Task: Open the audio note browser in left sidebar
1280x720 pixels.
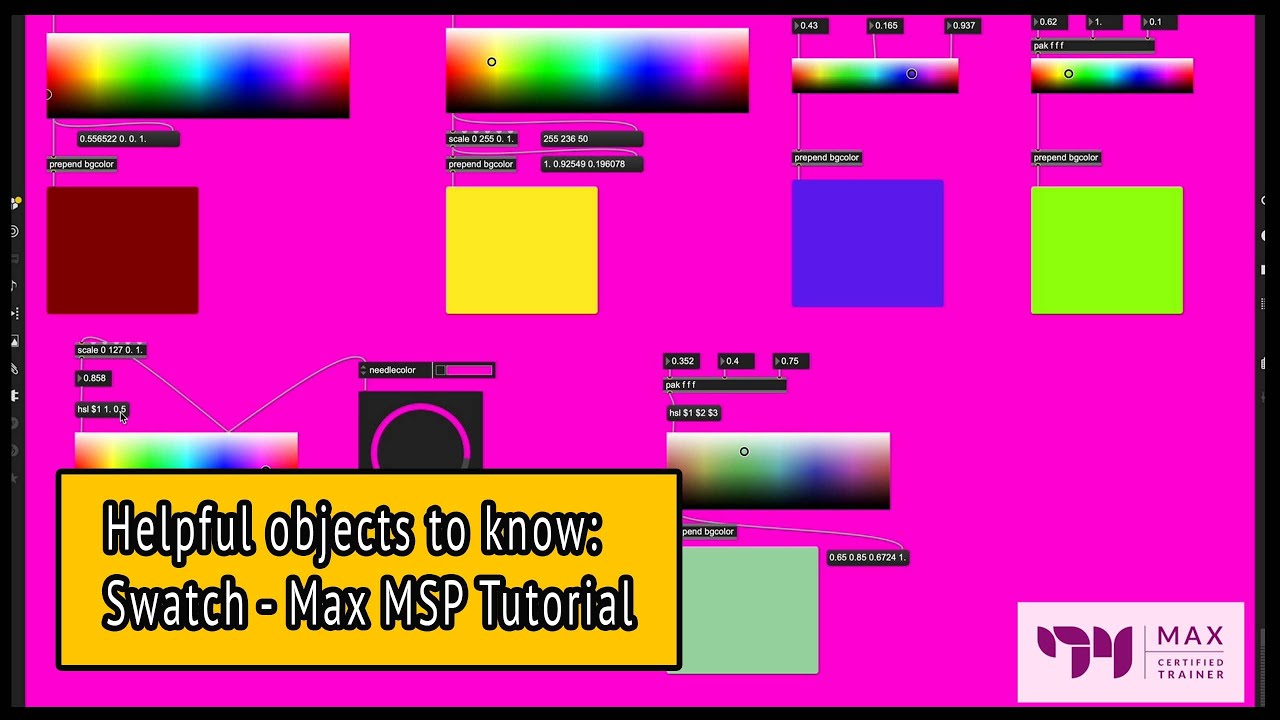Action: click(x=14, y=286)
